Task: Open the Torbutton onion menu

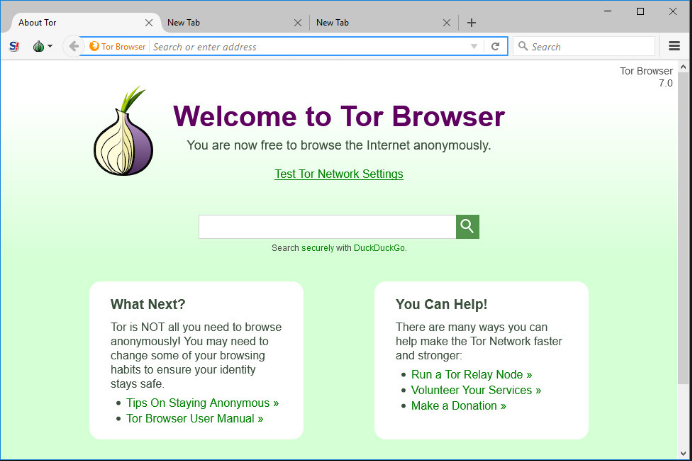Action: click(42, 46)
